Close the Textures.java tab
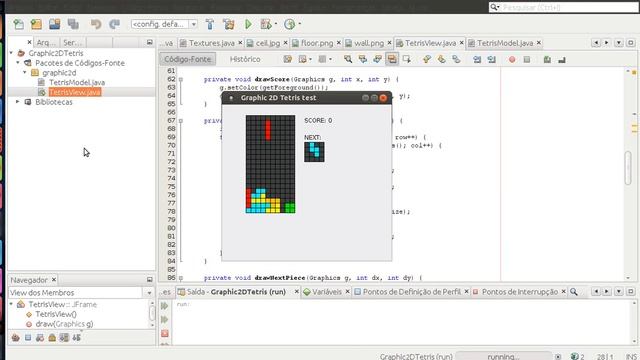This screenshot has width=640, height=360. 240,42
